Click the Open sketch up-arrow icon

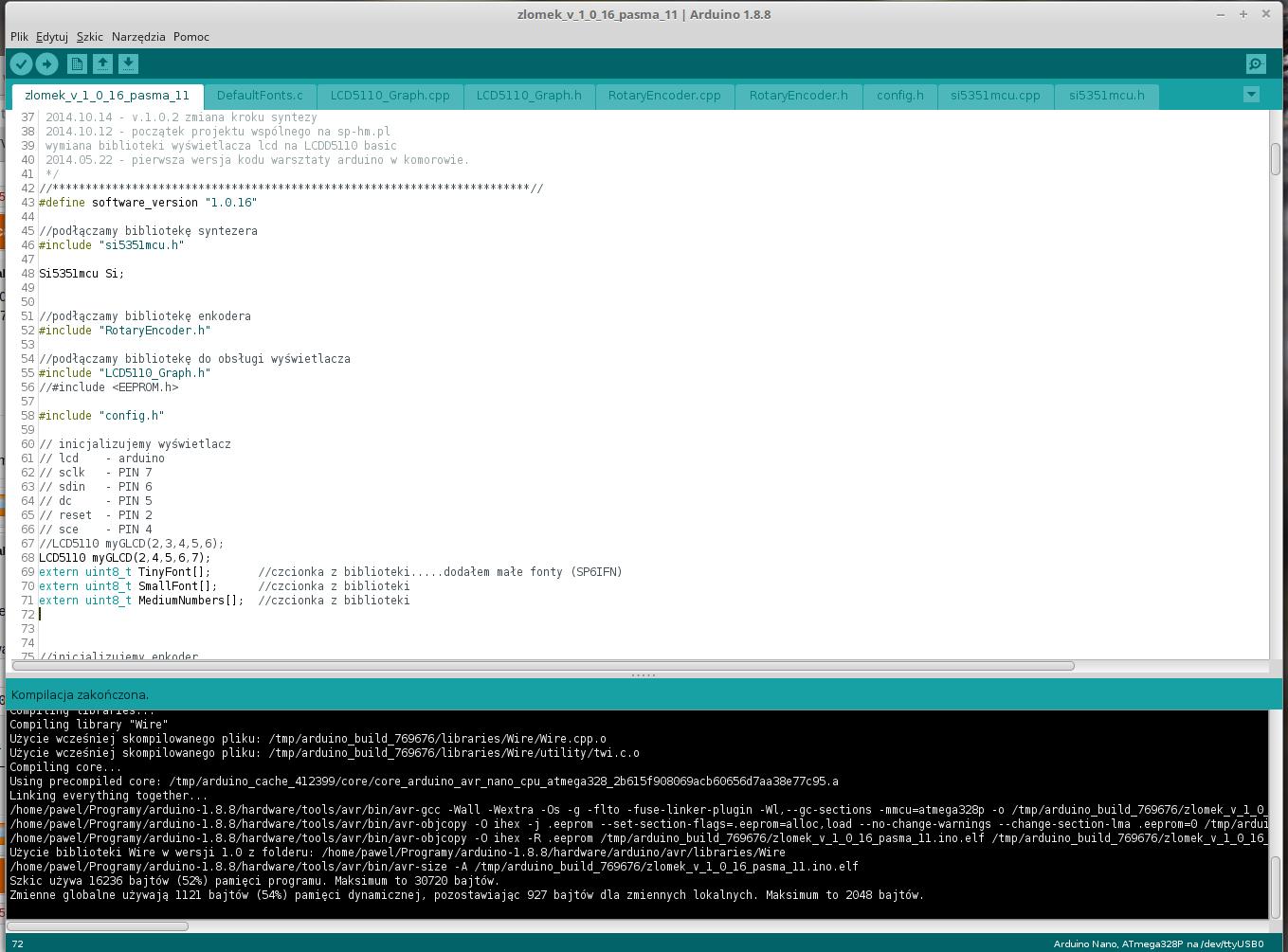(102, 64)
